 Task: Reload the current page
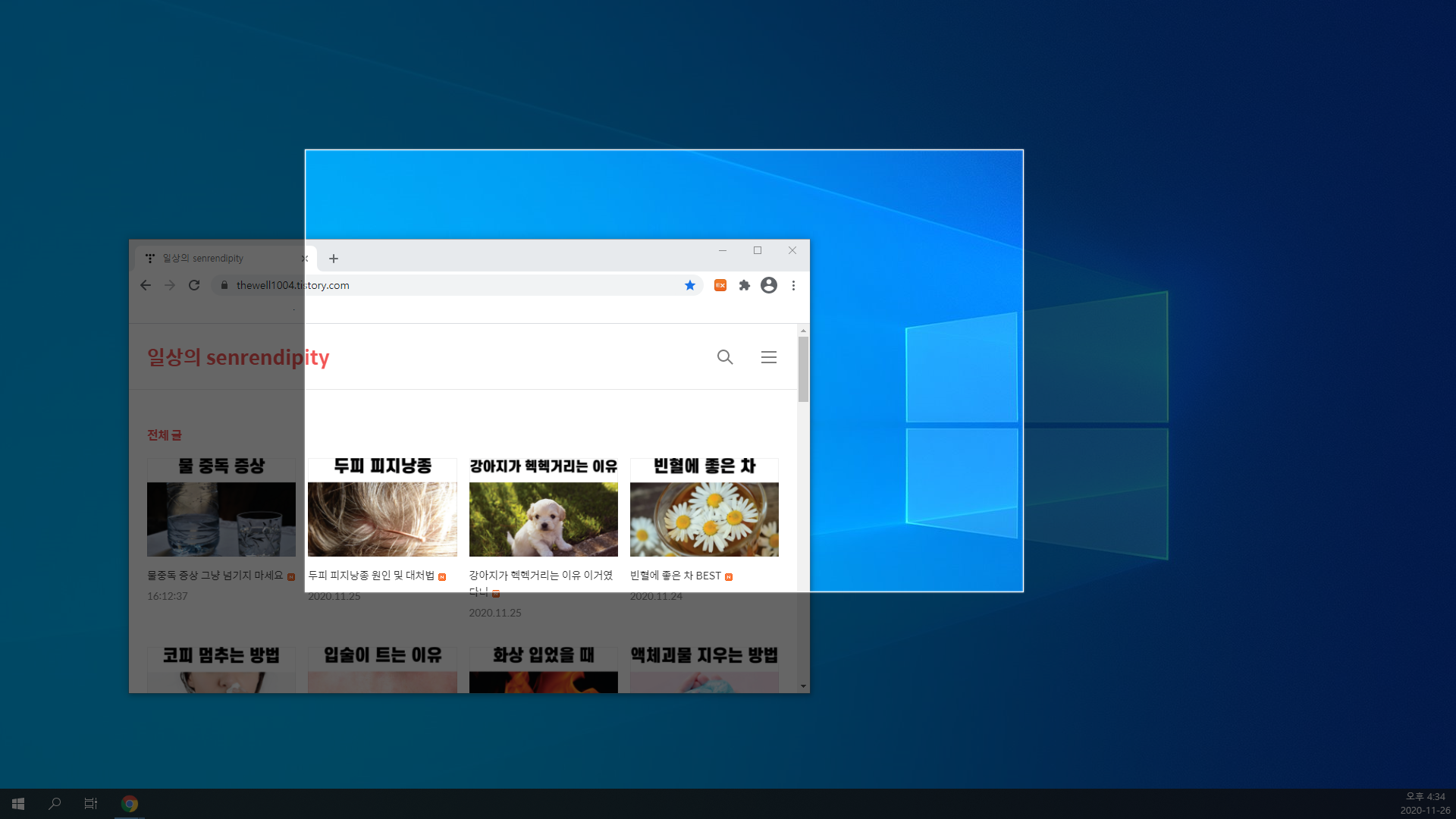[194, 285]
